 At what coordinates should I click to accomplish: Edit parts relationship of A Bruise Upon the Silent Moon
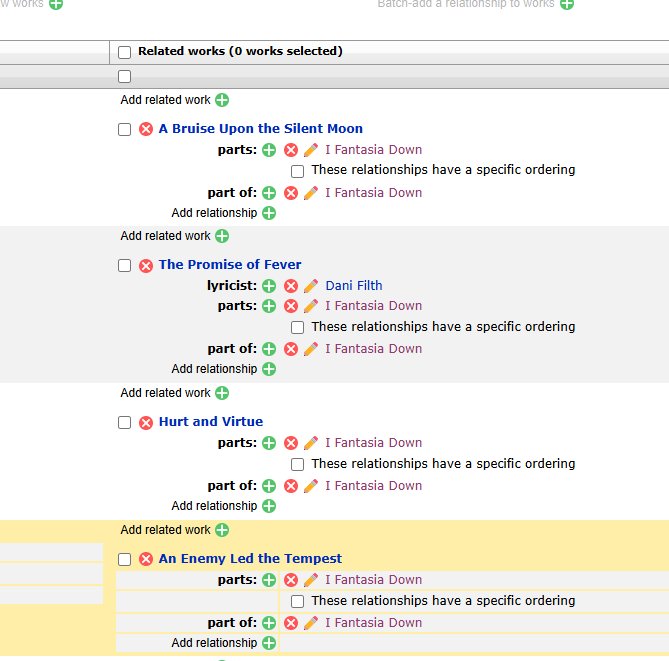pyautogui.click(x=311, y=150)
